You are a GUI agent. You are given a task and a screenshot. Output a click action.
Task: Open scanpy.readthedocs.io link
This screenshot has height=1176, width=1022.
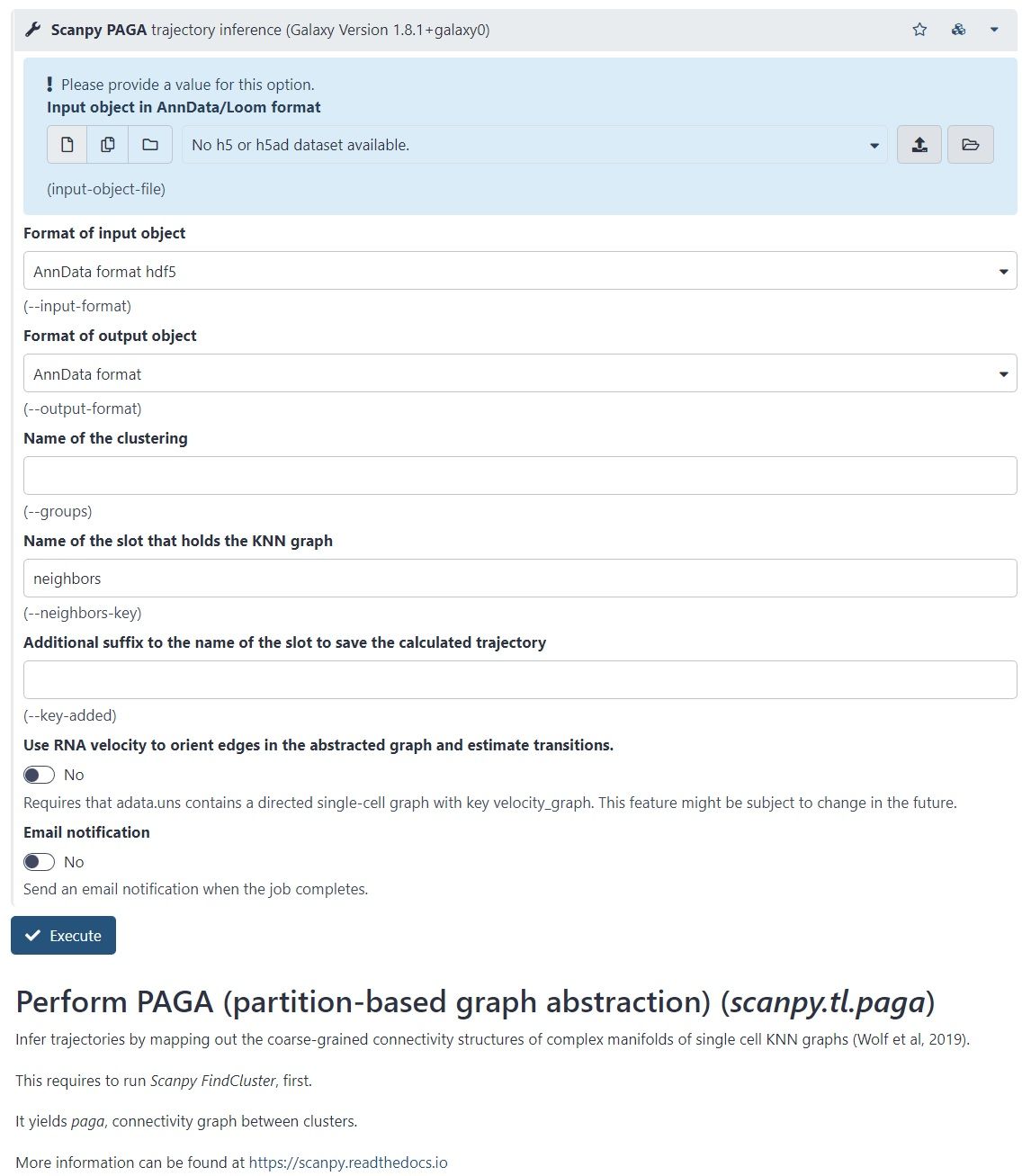348,1163
